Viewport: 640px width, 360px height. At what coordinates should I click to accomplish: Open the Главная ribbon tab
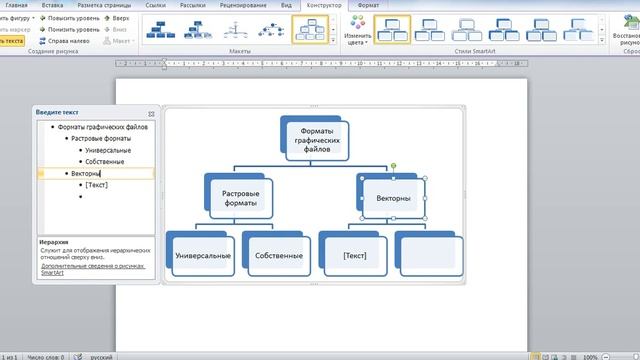coord(16,5)
